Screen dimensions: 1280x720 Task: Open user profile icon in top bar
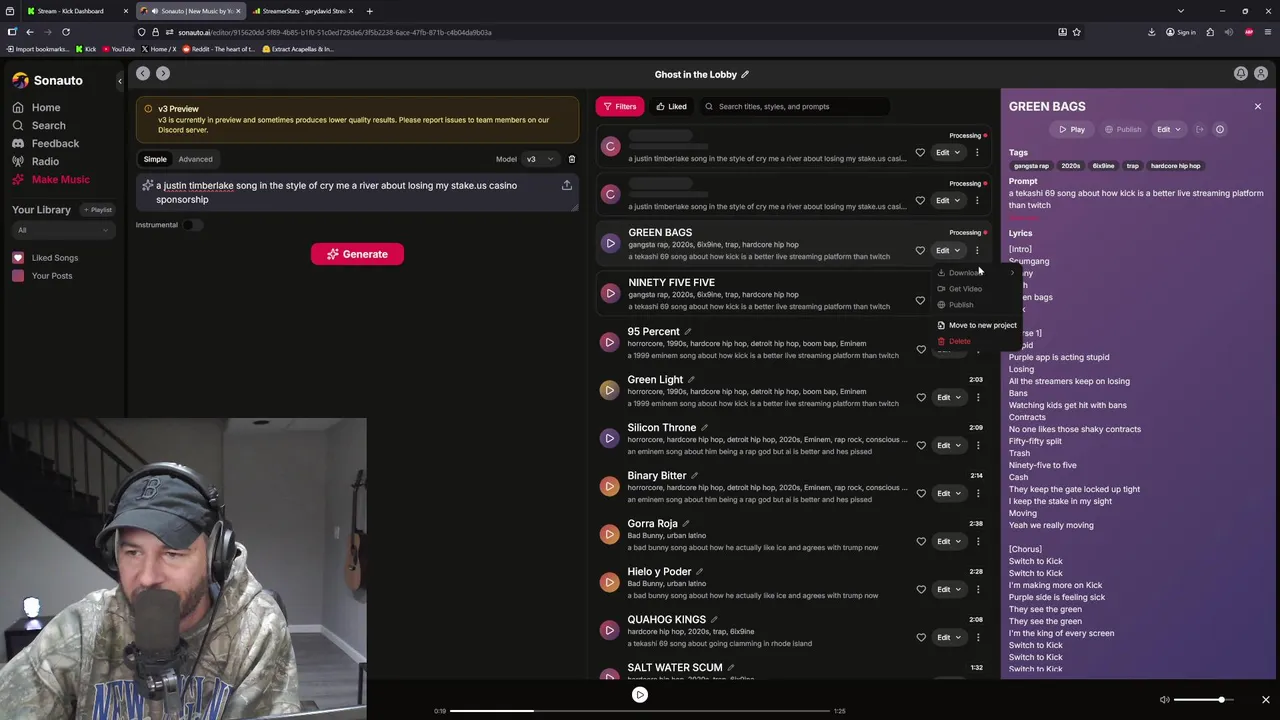tap(1261, 73)
